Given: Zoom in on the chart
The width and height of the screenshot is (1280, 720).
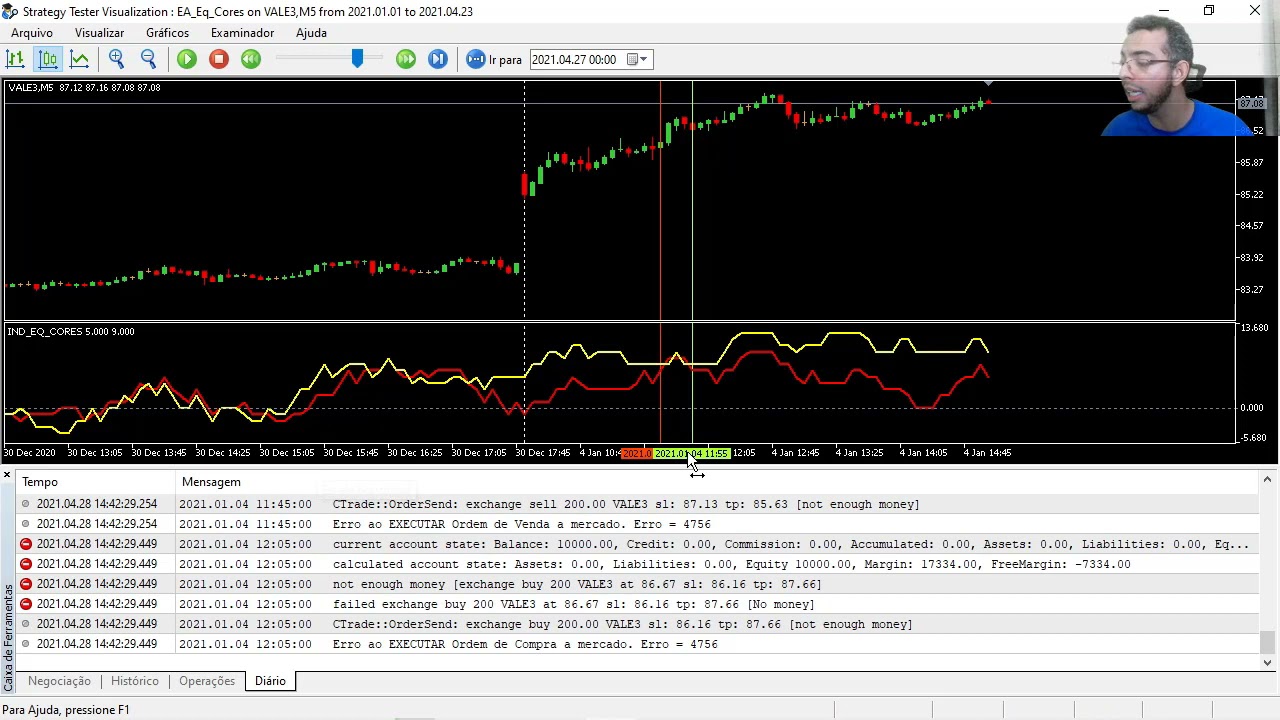Looking at the screenshot, I should click(x=116, y=59).
